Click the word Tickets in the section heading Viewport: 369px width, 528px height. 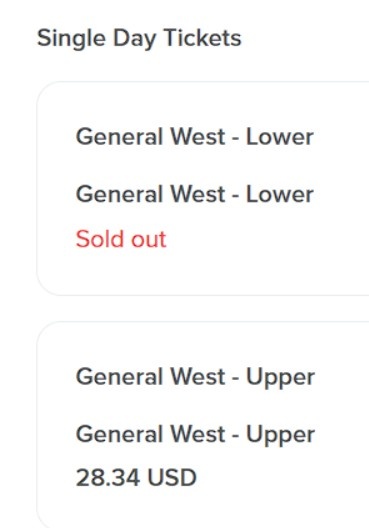[203, 37]
